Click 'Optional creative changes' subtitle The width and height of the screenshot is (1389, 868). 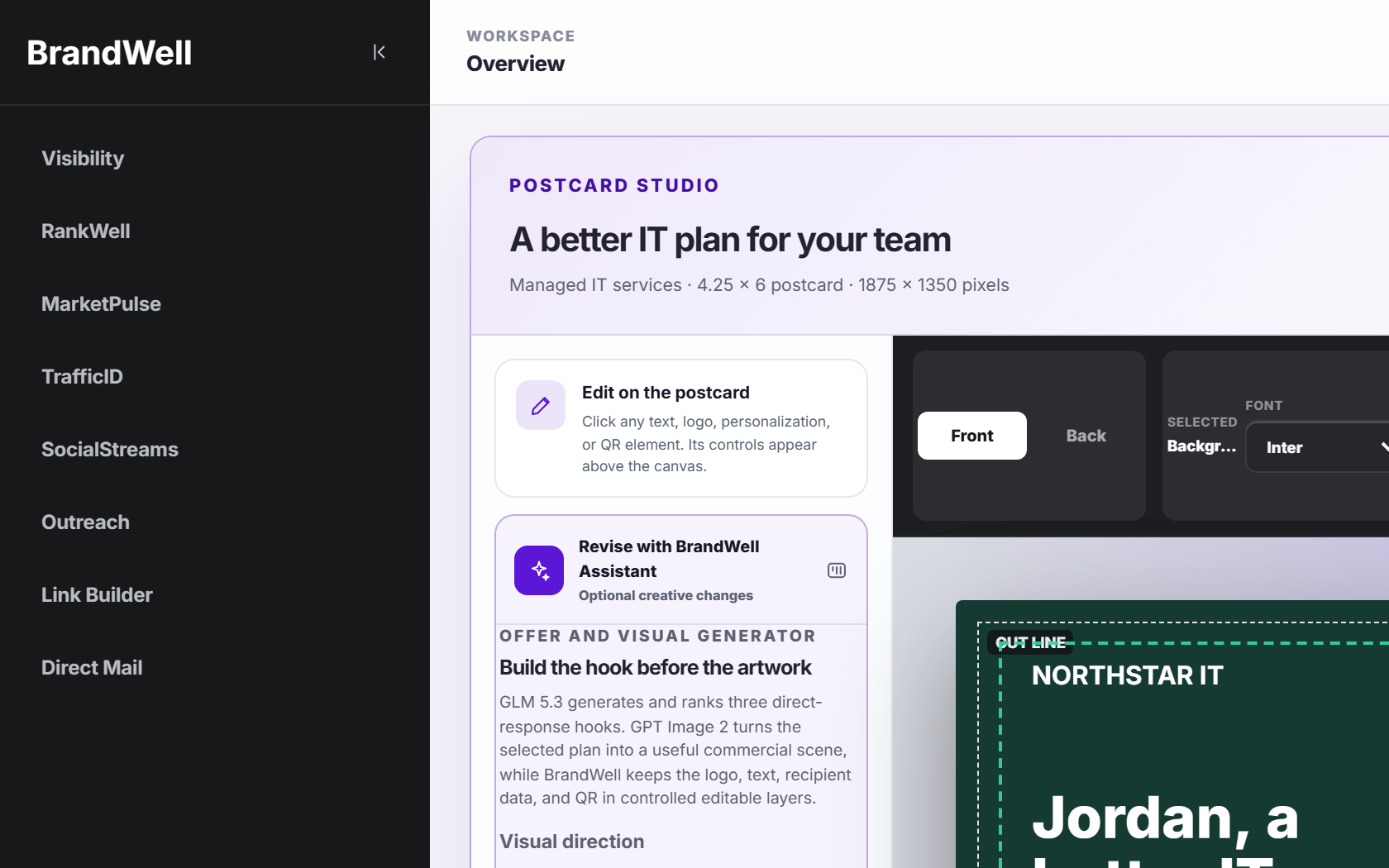coord(666,595)
